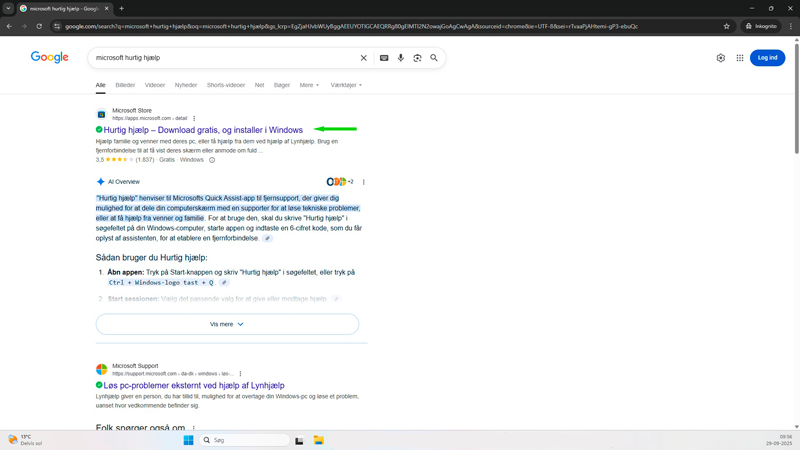This screenshot has height=450, width=800.
Task: Switch to the Shorts-videoer tab
Action: coord(226,85)
